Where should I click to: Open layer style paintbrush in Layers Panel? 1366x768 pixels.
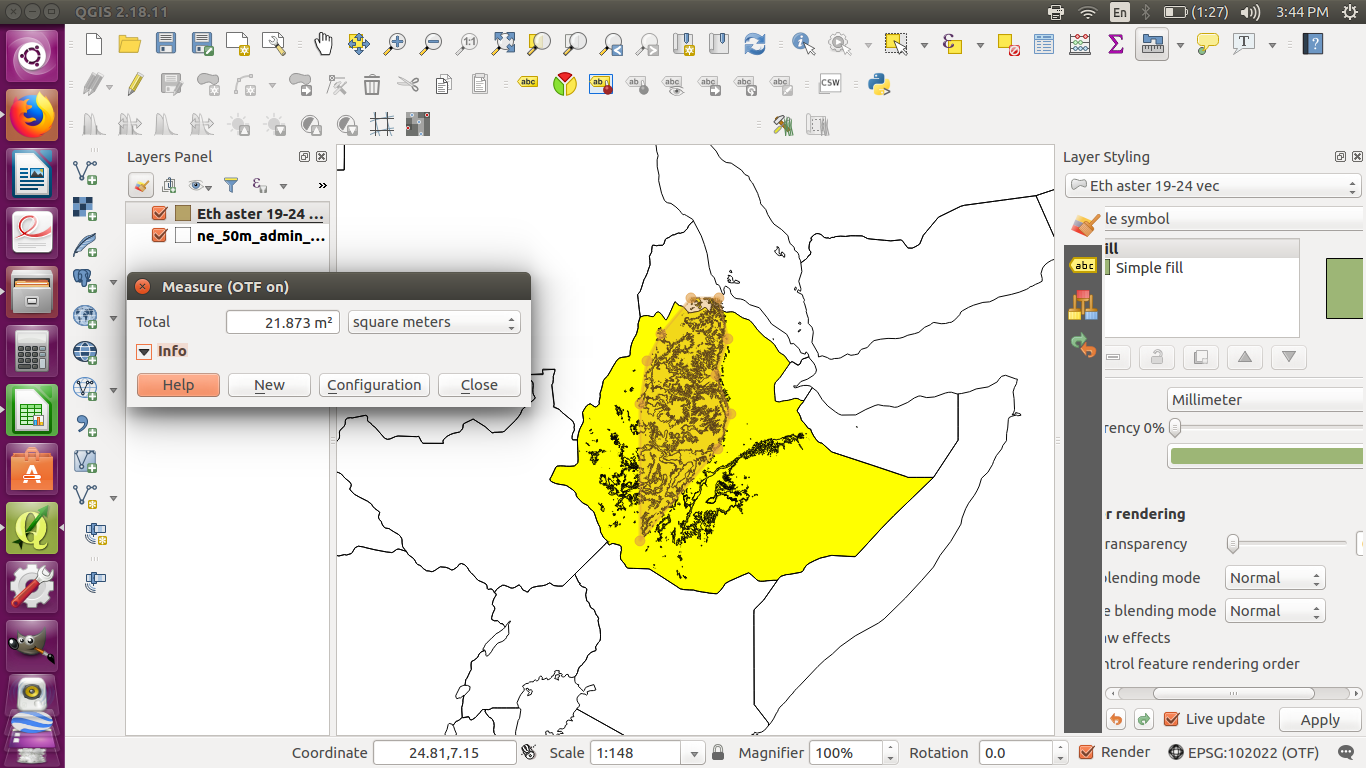[141, 185]
